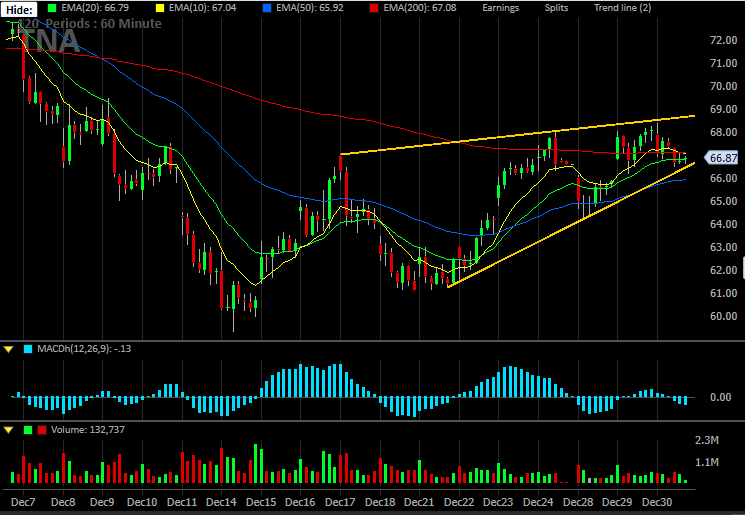Click the Dec24 date label
The image size is (745, 515).
[x=538, y=502]
